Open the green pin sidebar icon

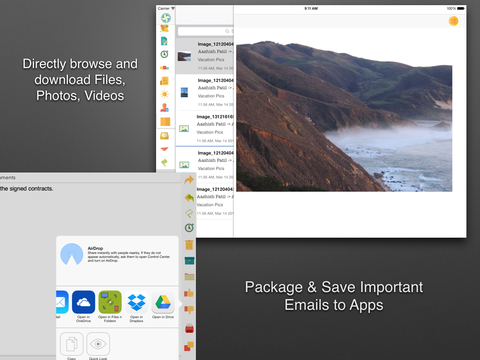164,162
